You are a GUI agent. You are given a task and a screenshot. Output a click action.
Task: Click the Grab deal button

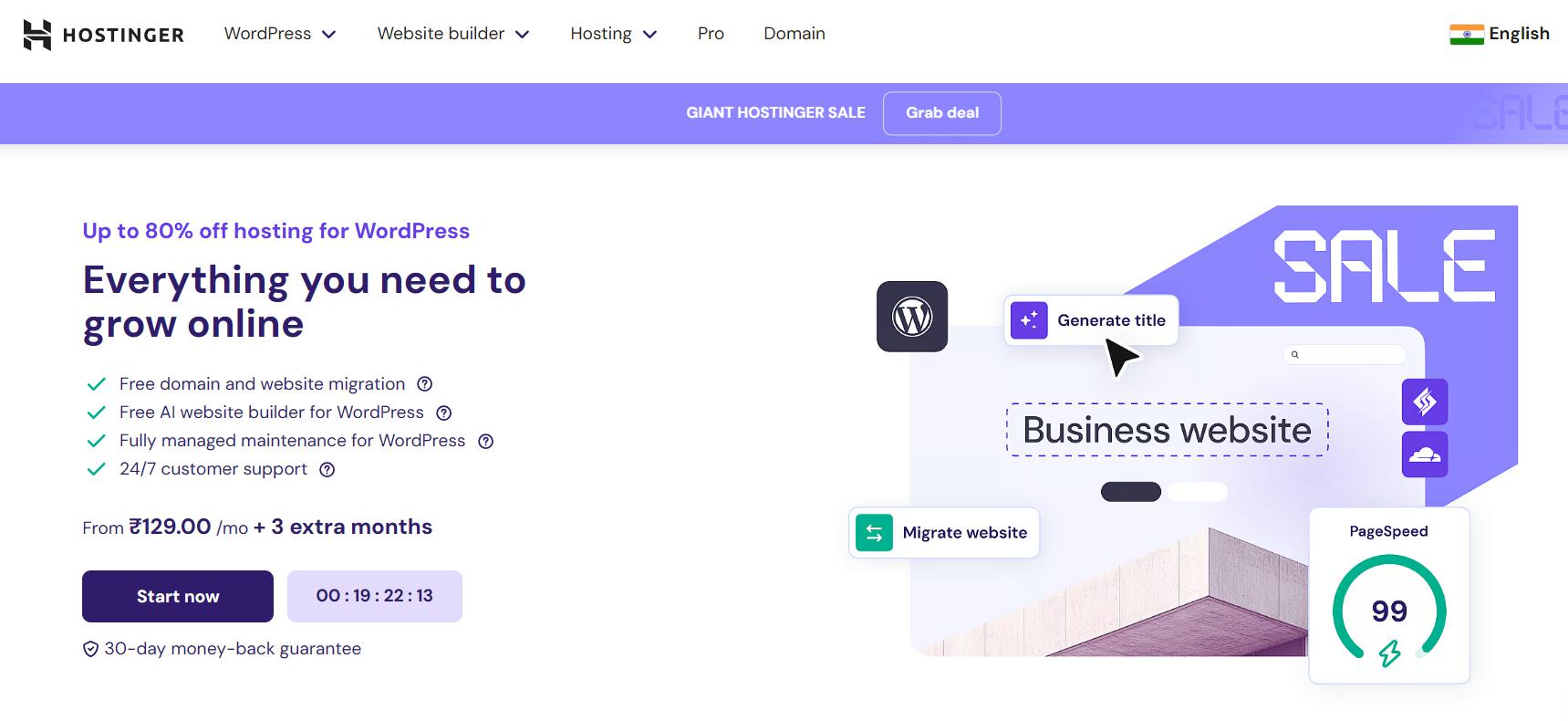942,113
